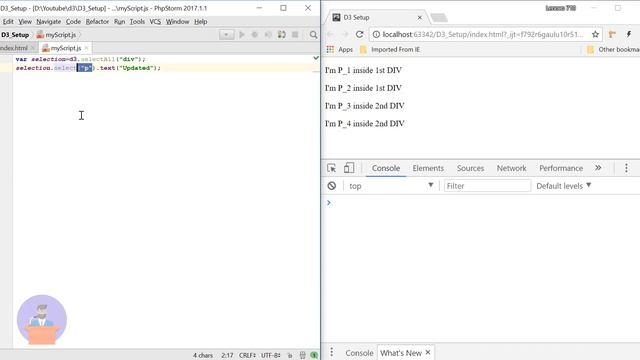Open the View menu

pos(25,22)
